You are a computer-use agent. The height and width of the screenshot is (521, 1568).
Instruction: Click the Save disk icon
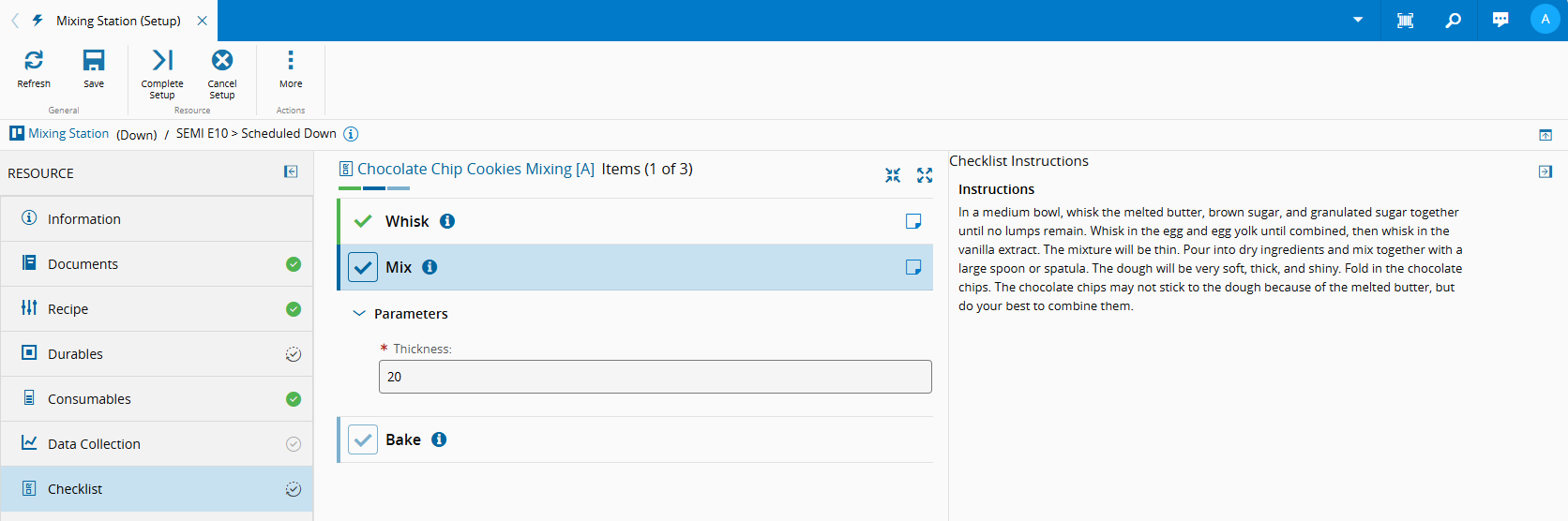94,61
